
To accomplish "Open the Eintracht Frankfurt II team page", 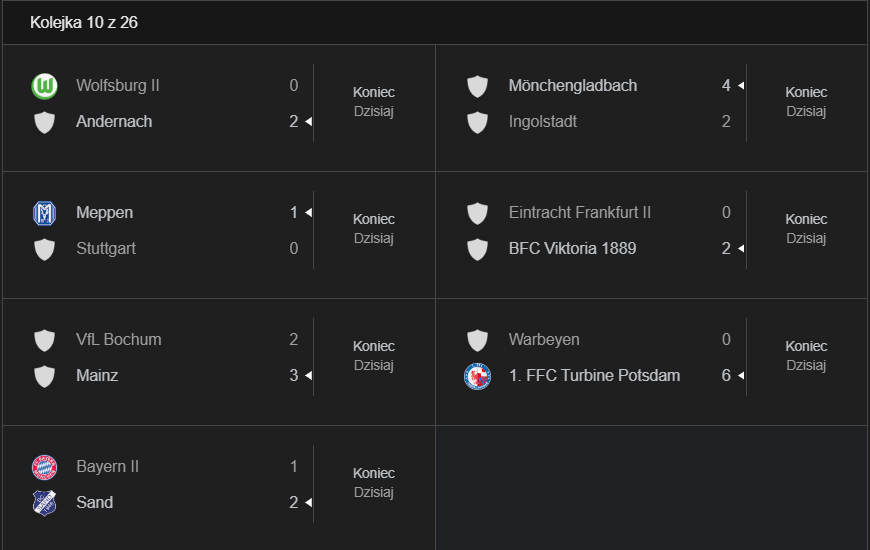I will pyautogui.click(x=579, y=213).
